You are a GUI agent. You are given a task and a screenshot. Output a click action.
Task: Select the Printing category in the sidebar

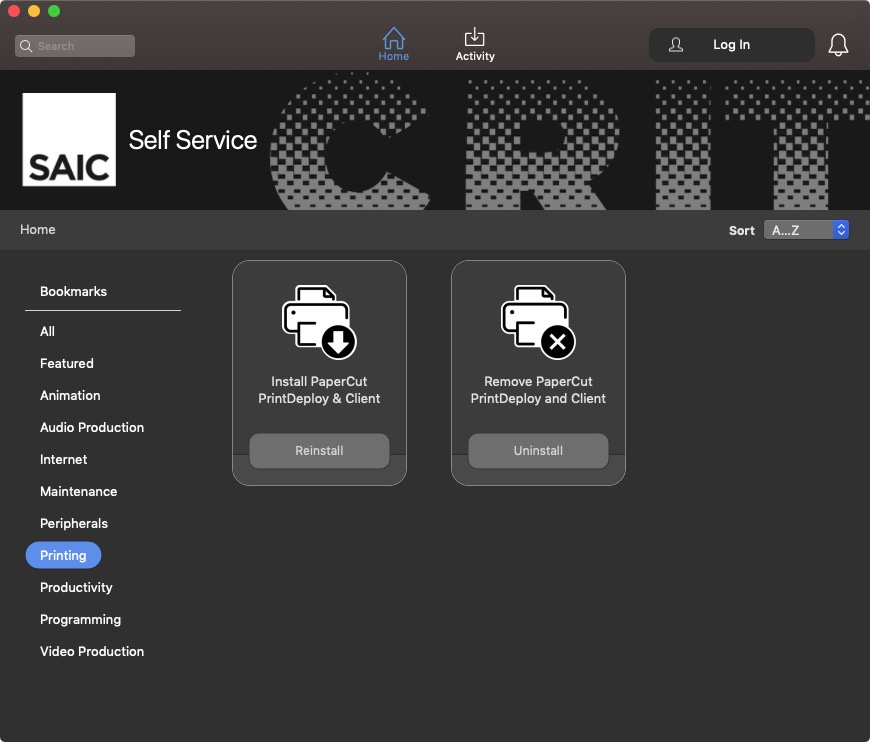(x=63, y=555)
